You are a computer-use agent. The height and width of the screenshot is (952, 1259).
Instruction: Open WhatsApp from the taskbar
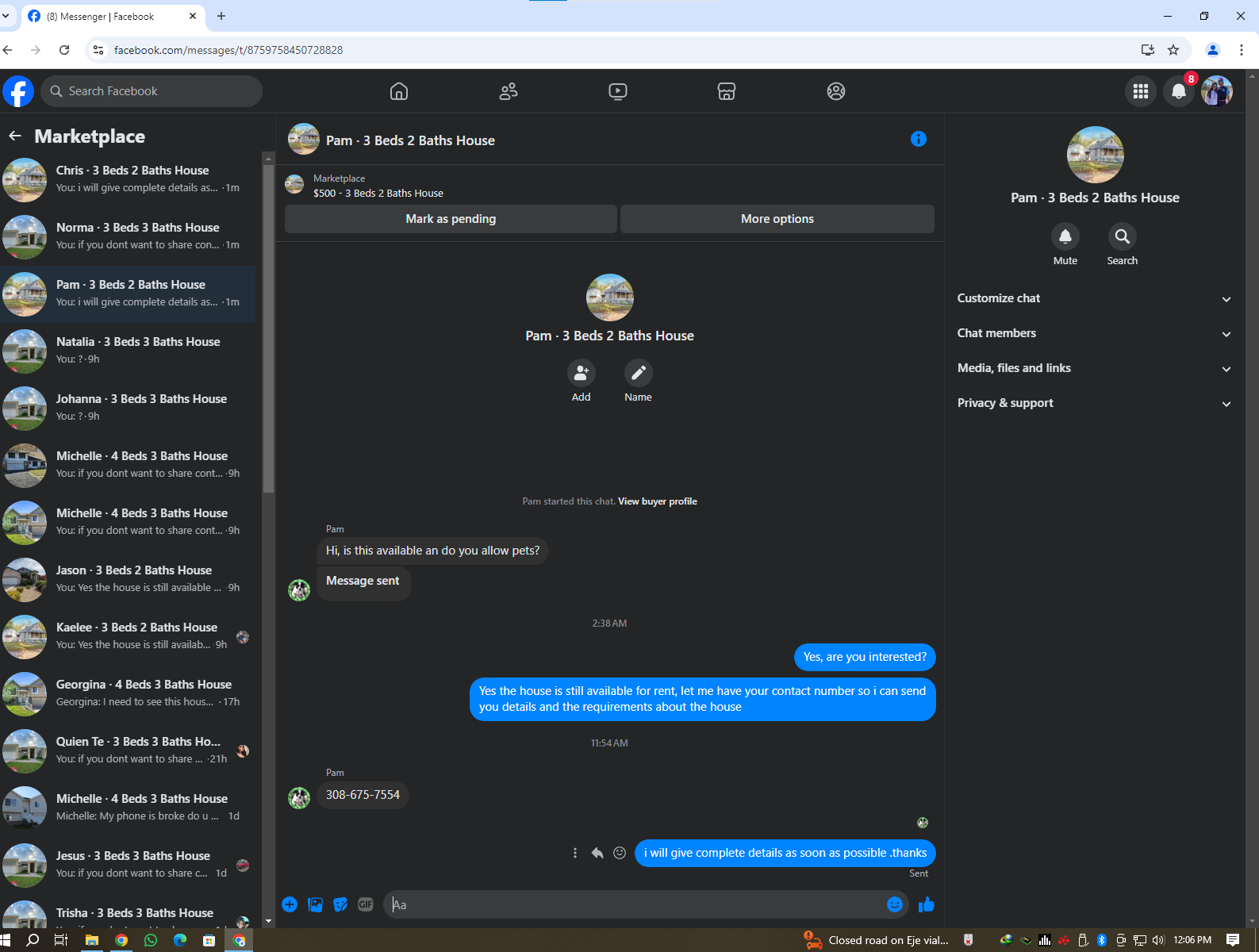coord(151,940)
